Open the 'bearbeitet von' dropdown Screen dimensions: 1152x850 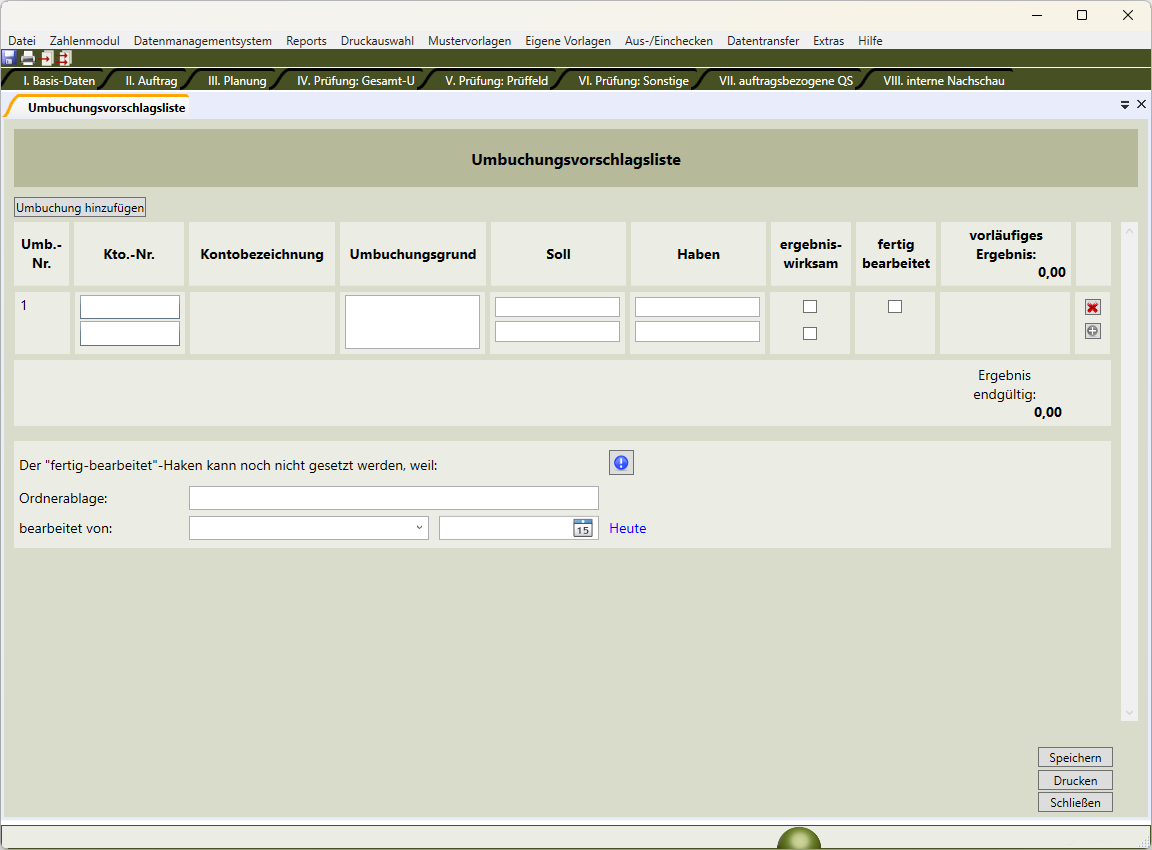(309, 528)
